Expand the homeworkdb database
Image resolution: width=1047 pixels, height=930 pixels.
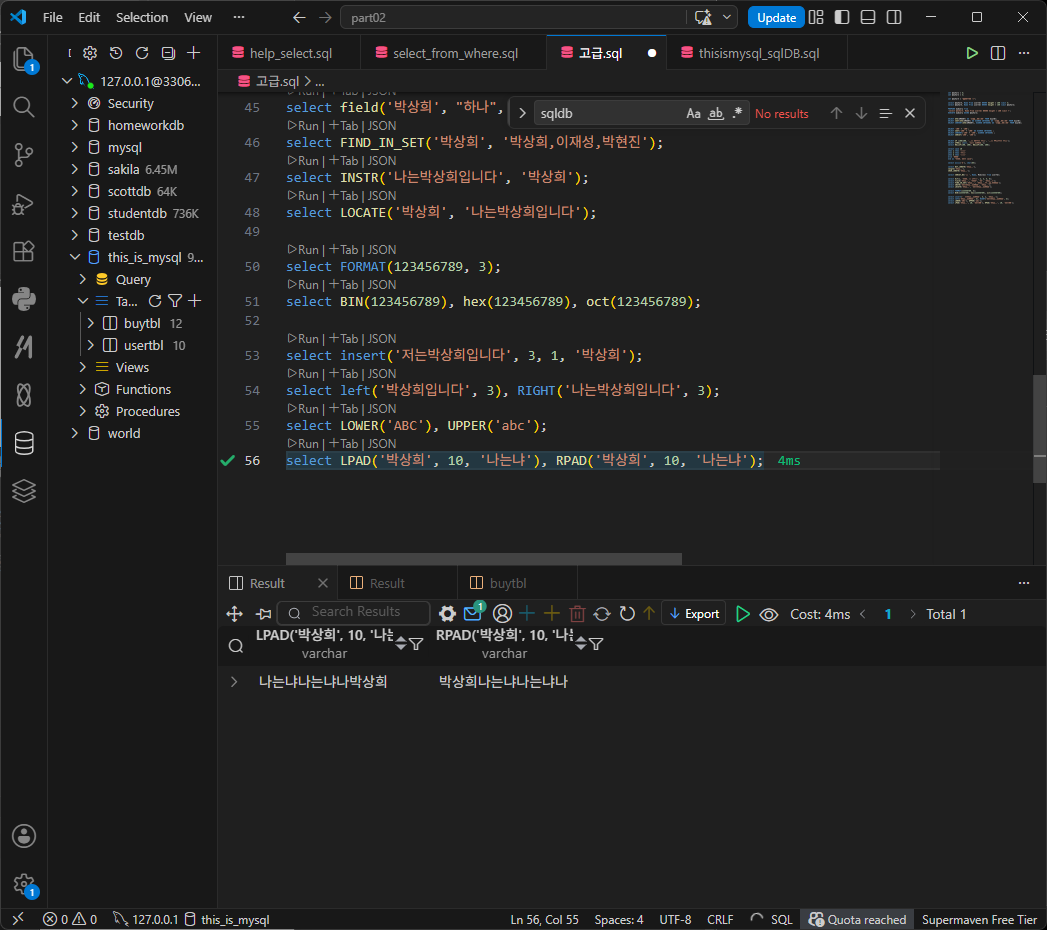tap(75, 126)
